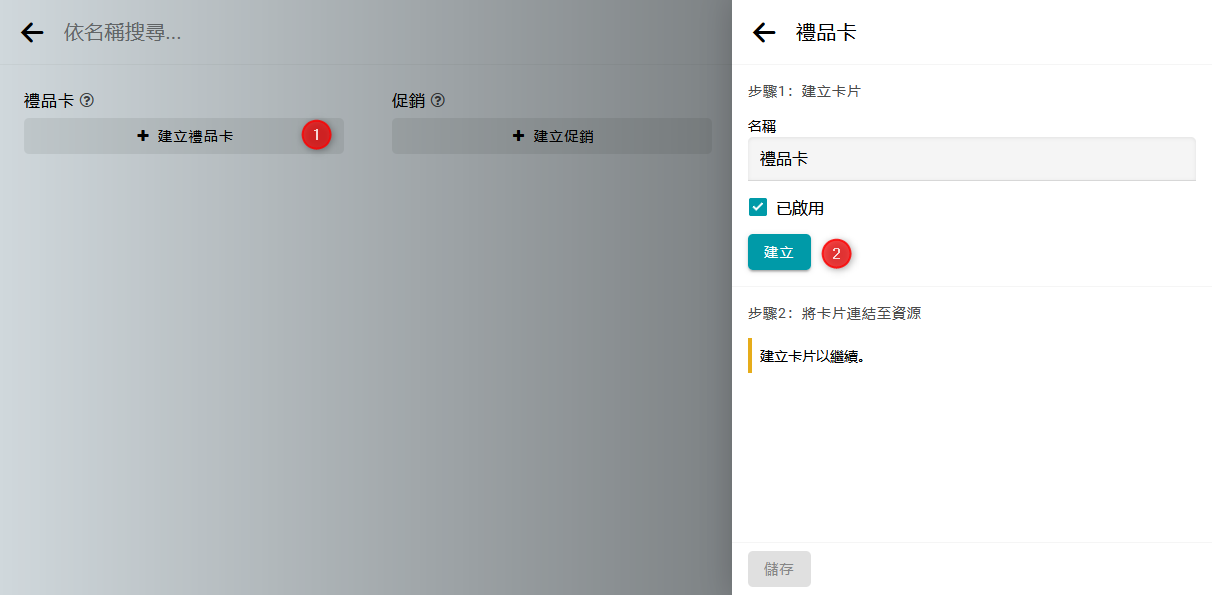Click the 儲存 button at panel bottom
The image size is (1212, 595).
[x=779, y=569]
